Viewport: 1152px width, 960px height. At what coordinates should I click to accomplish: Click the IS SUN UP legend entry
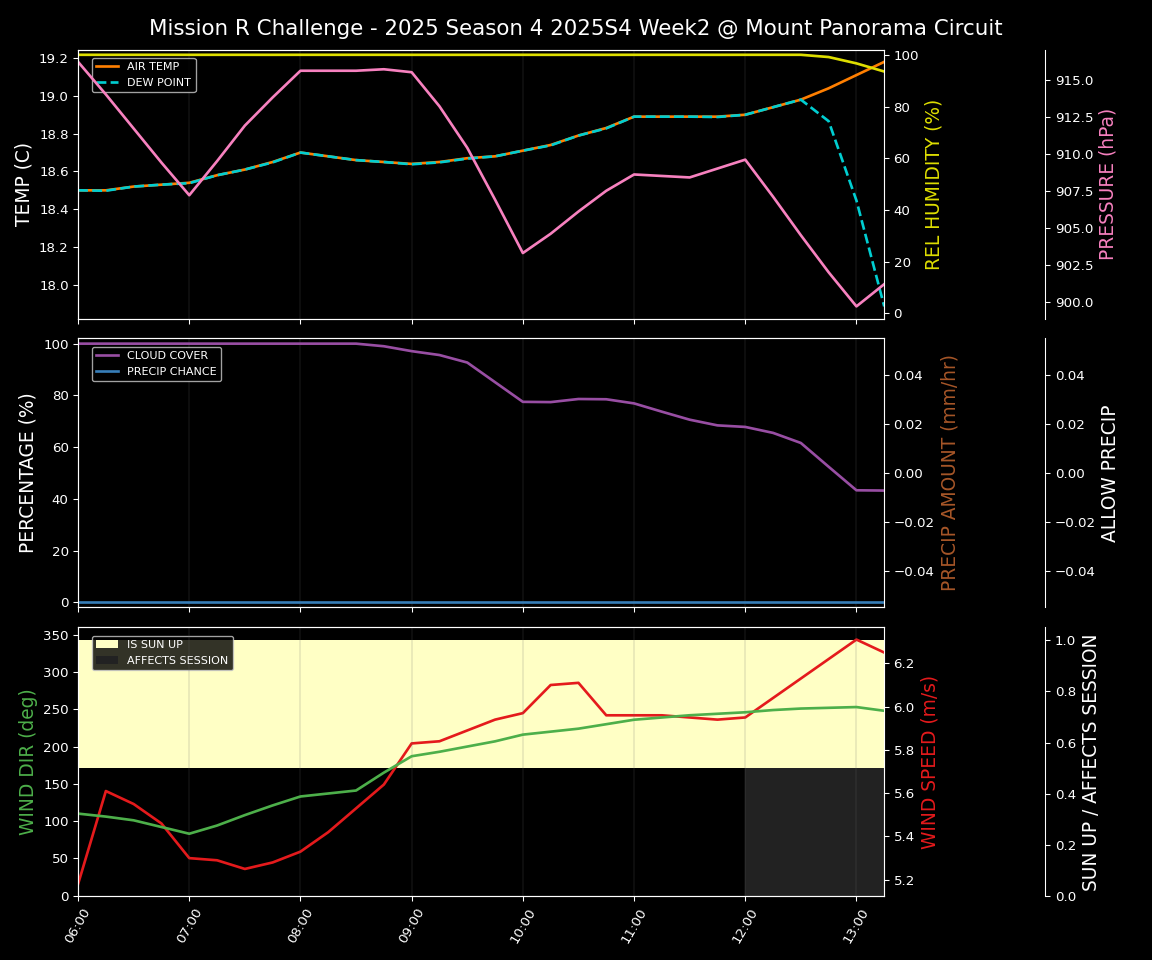(x=153, y=645)
